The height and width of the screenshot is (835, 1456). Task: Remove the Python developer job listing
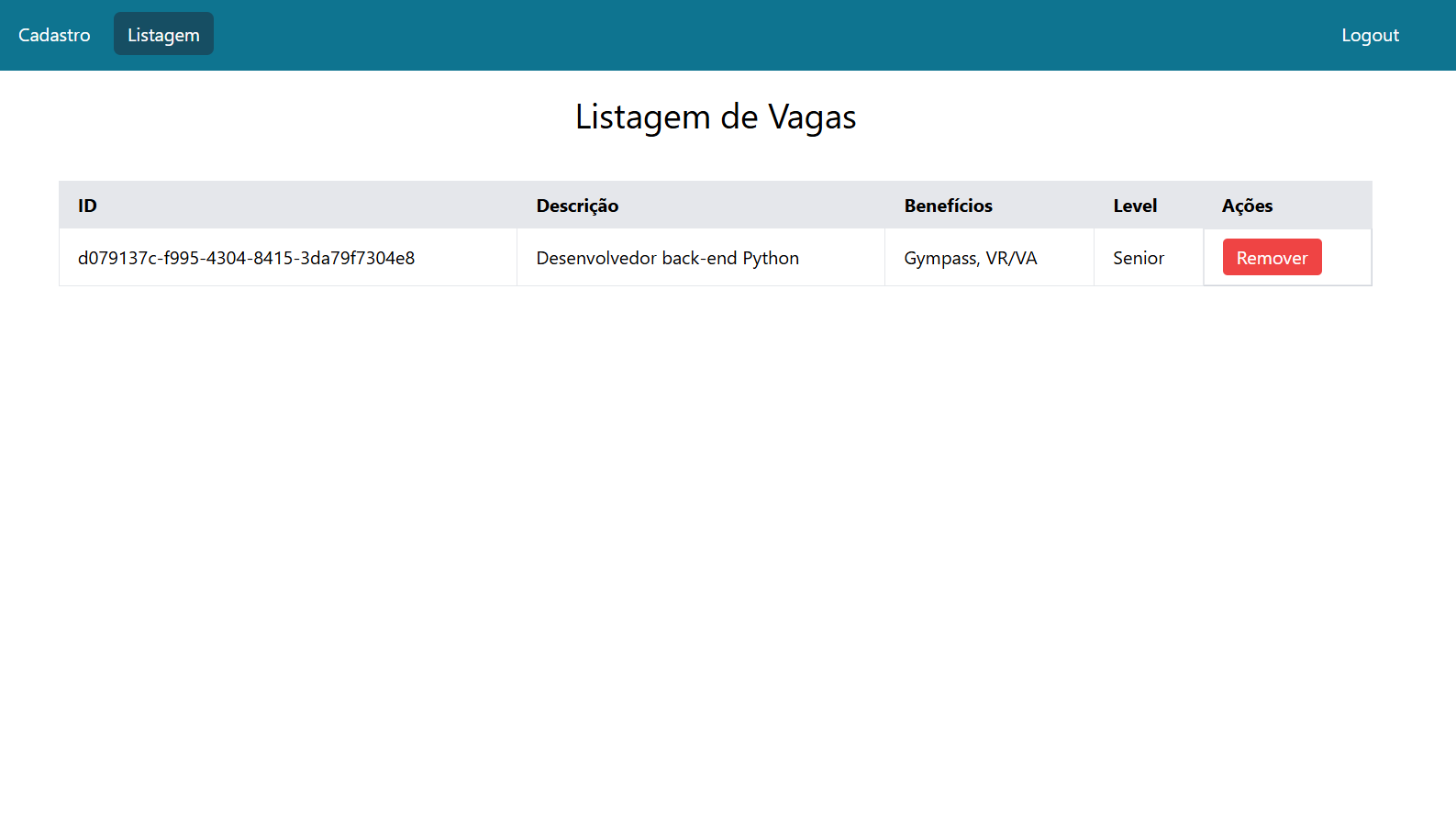click(x=1271, y=258)
